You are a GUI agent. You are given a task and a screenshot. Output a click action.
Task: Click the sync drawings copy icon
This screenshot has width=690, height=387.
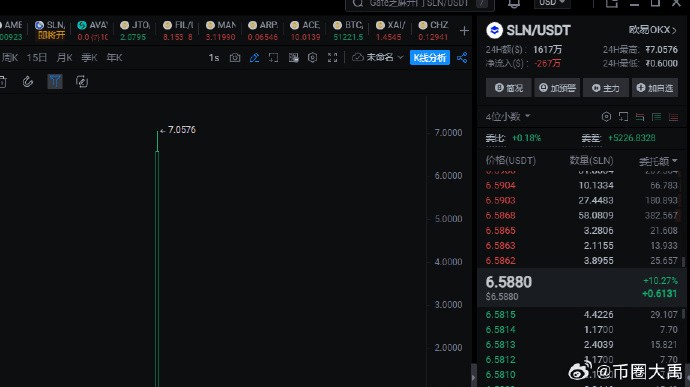point(82,81)
